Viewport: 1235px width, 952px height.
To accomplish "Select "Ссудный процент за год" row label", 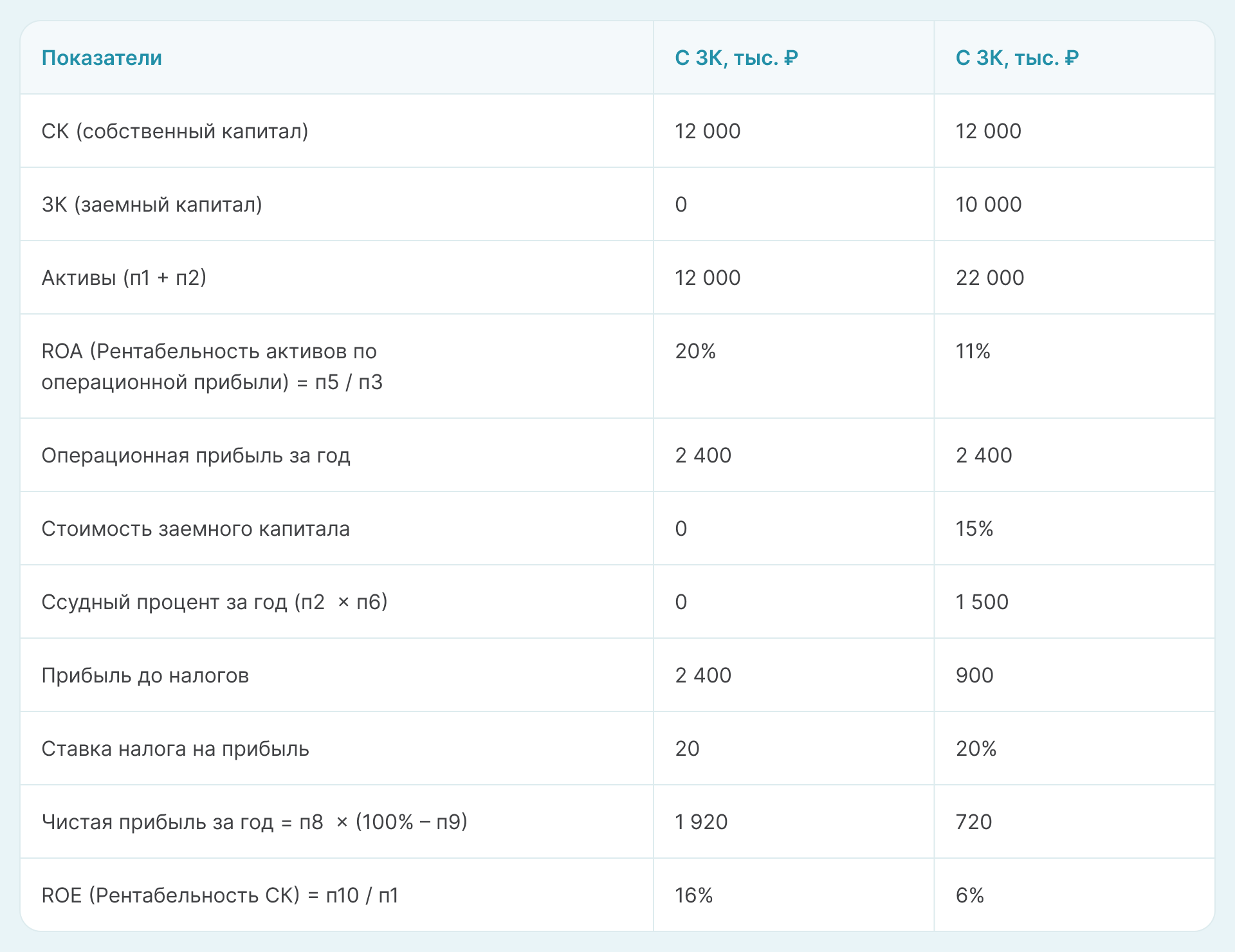I will point(214,602).
